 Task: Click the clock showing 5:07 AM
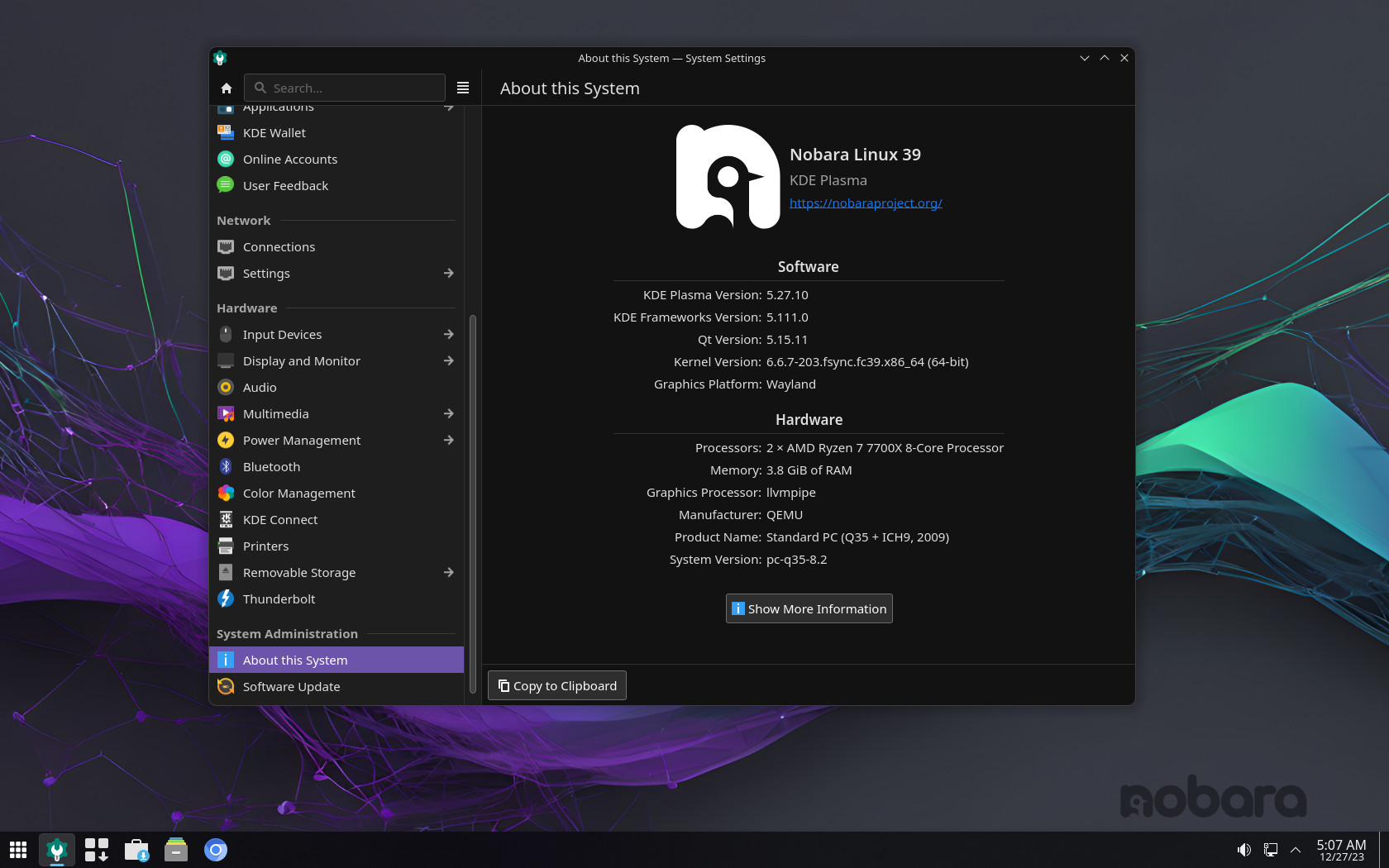click(1341, 850)
